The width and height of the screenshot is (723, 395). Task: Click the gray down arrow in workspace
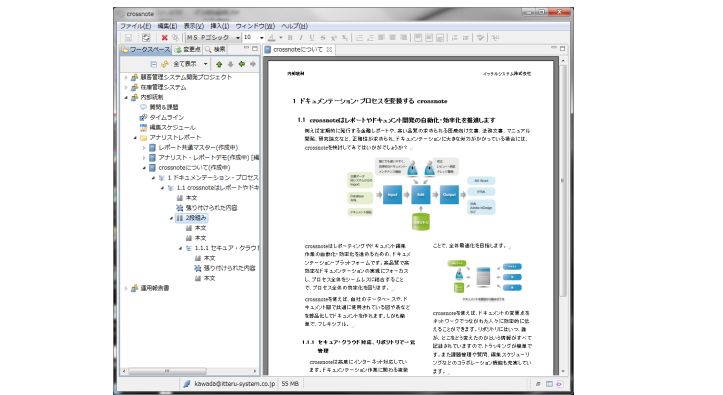pyautogui.click(x=230, y=64)
